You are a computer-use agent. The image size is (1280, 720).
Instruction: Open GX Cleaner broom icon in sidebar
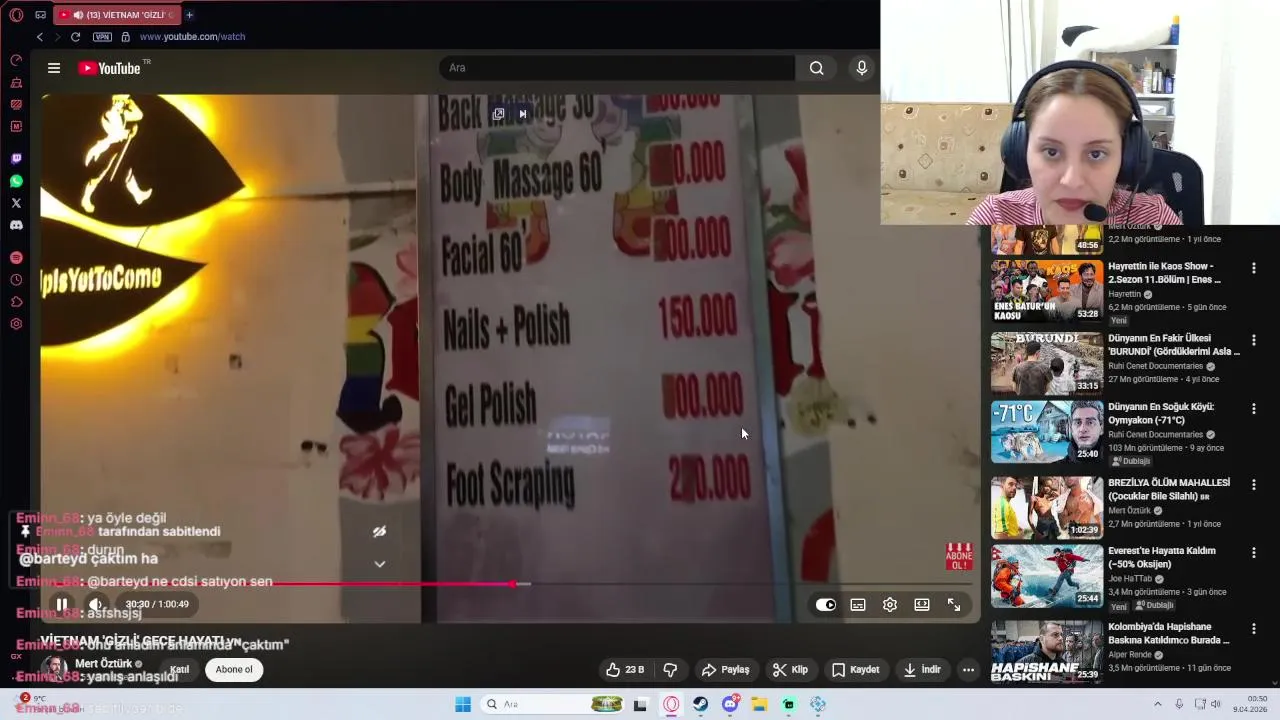16,82
